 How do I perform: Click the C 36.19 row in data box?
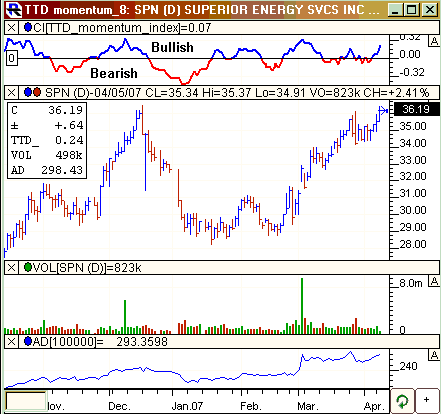click(x=47, y=110)
